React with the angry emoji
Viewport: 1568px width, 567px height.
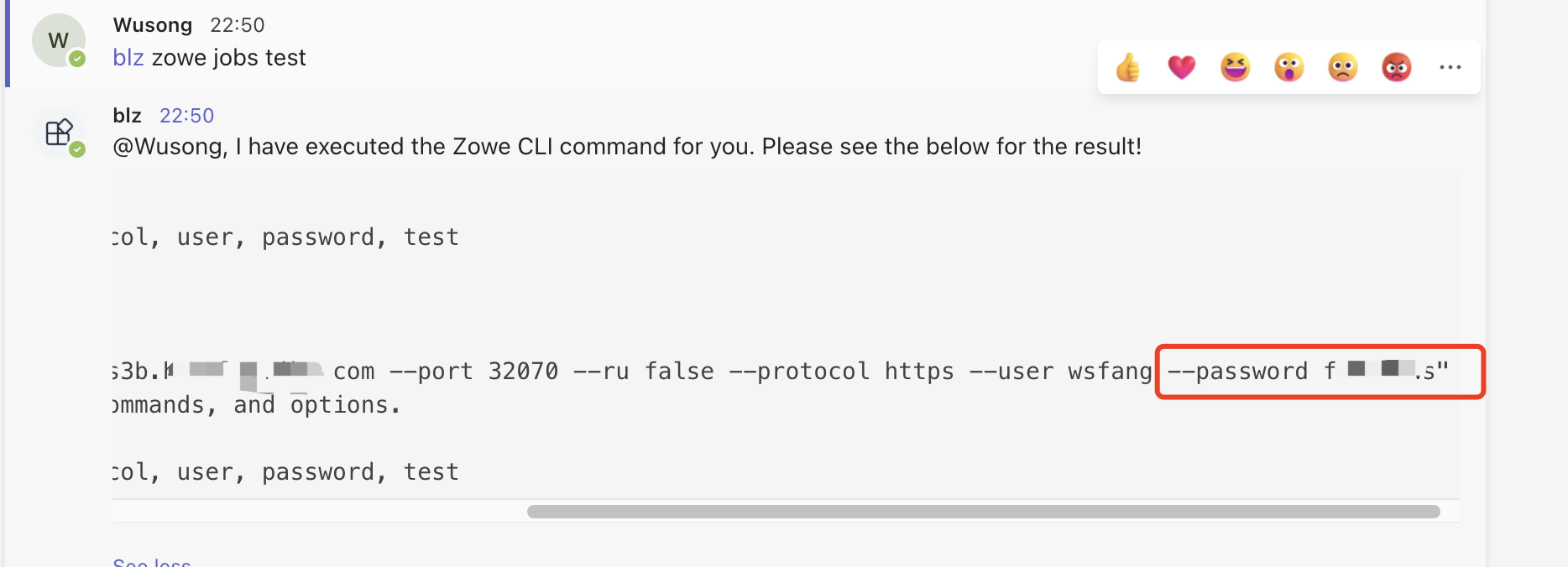coord(1396,67)
